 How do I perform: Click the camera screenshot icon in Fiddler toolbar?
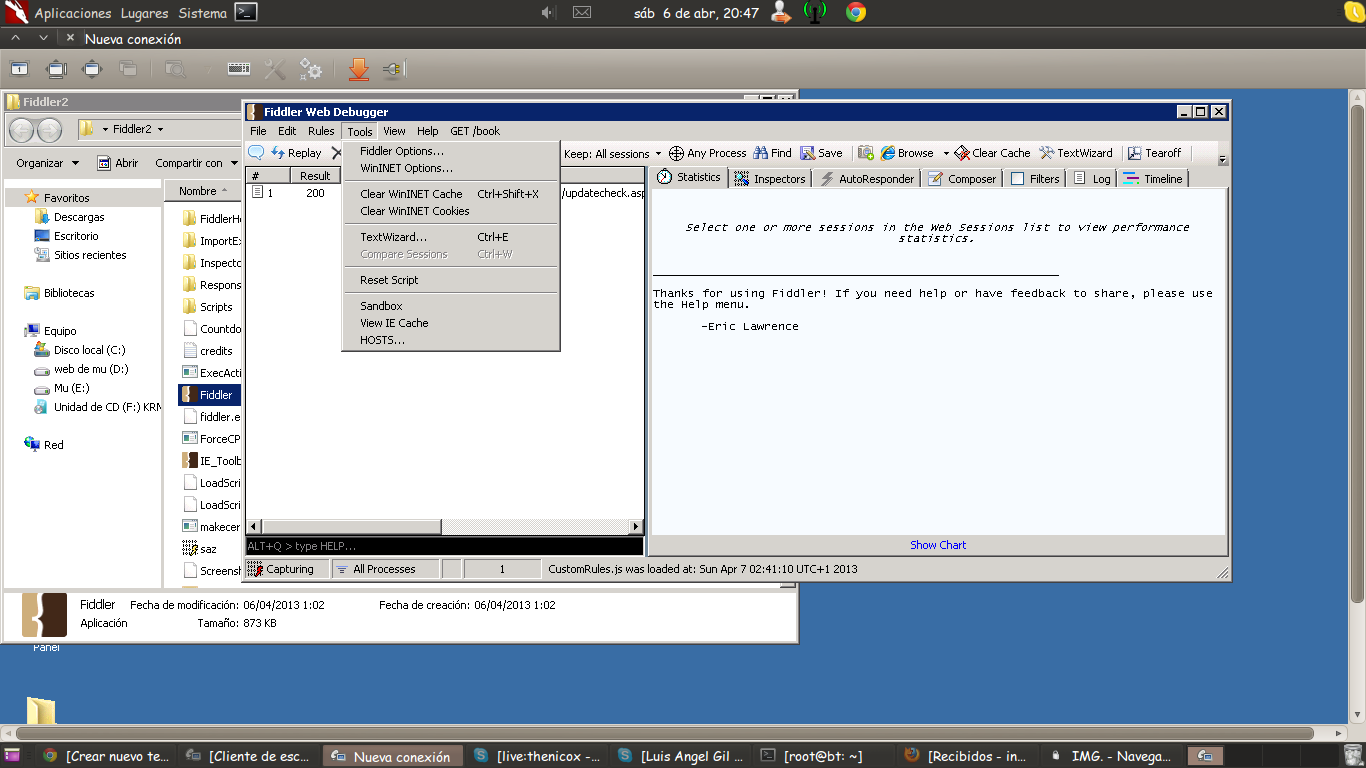866,153
